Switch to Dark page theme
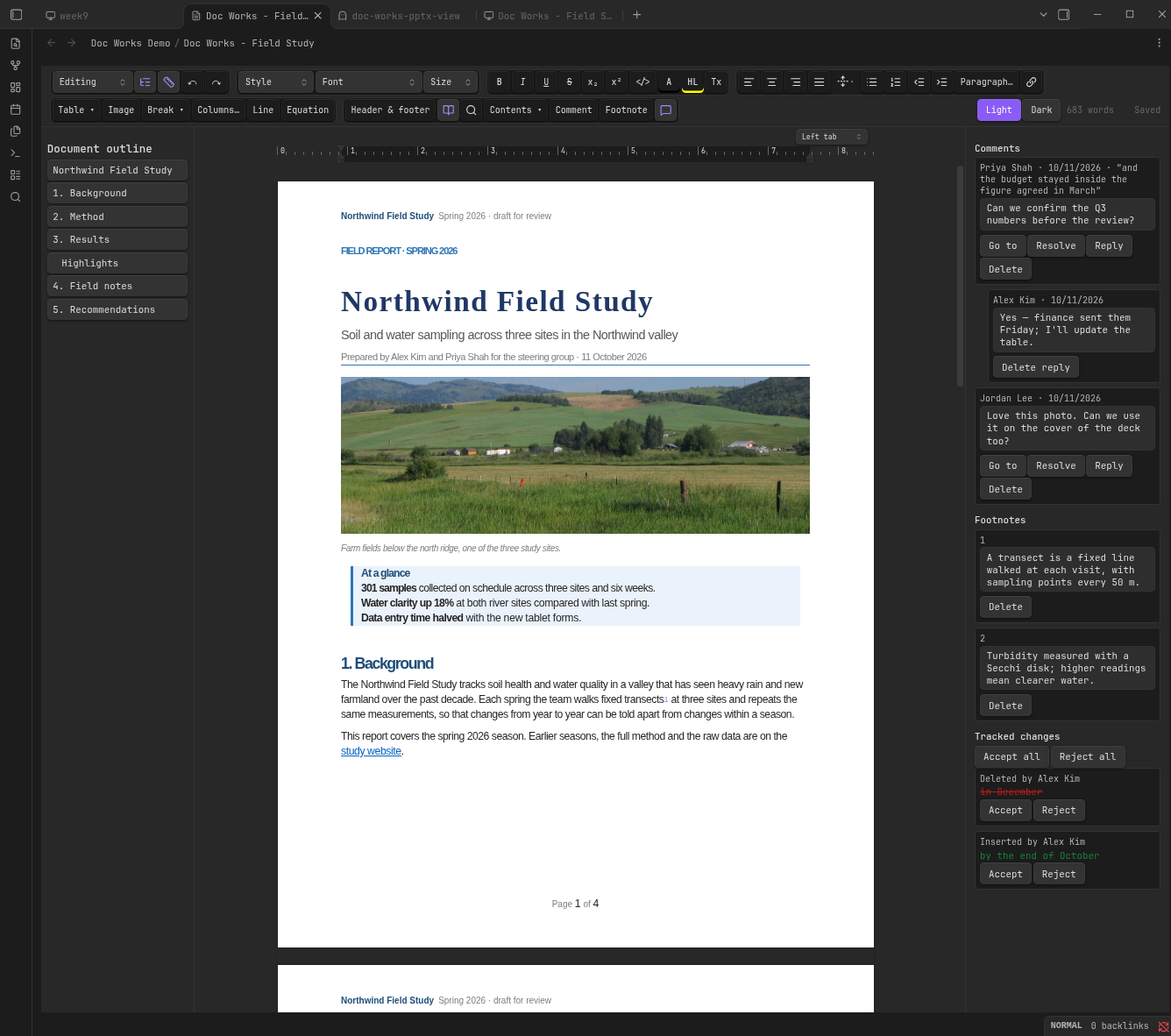1171x1036 pixels. 1041,110
